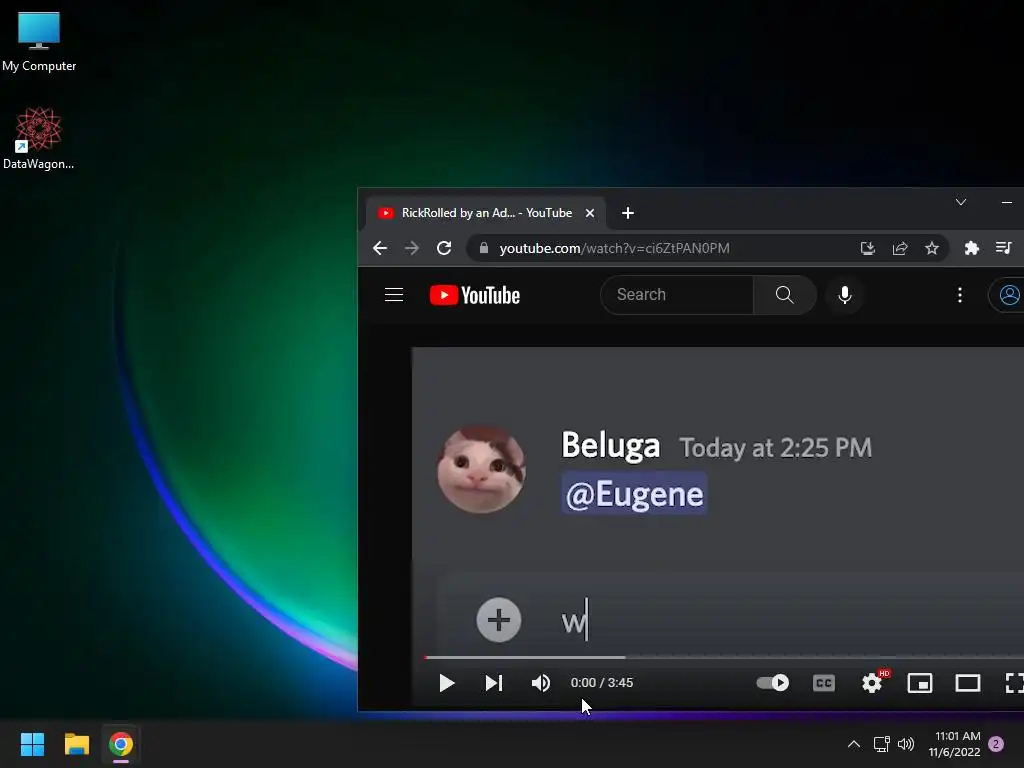This screenshot has height=768, width=1024.
Task: Open YouTube settings three-dot menu
Action: pyautogui.click(x=959, y=295)
